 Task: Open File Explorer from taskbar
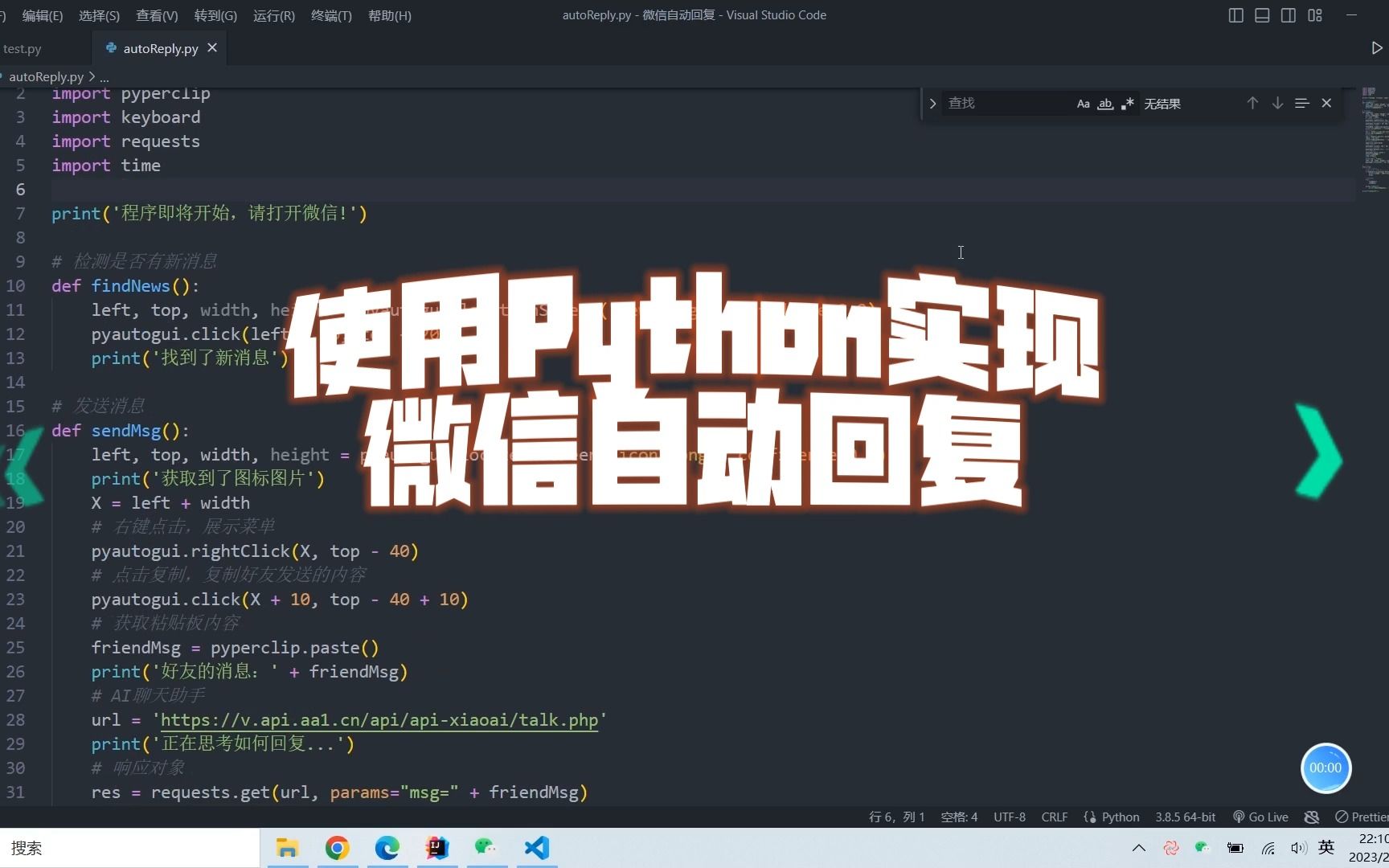287,848
